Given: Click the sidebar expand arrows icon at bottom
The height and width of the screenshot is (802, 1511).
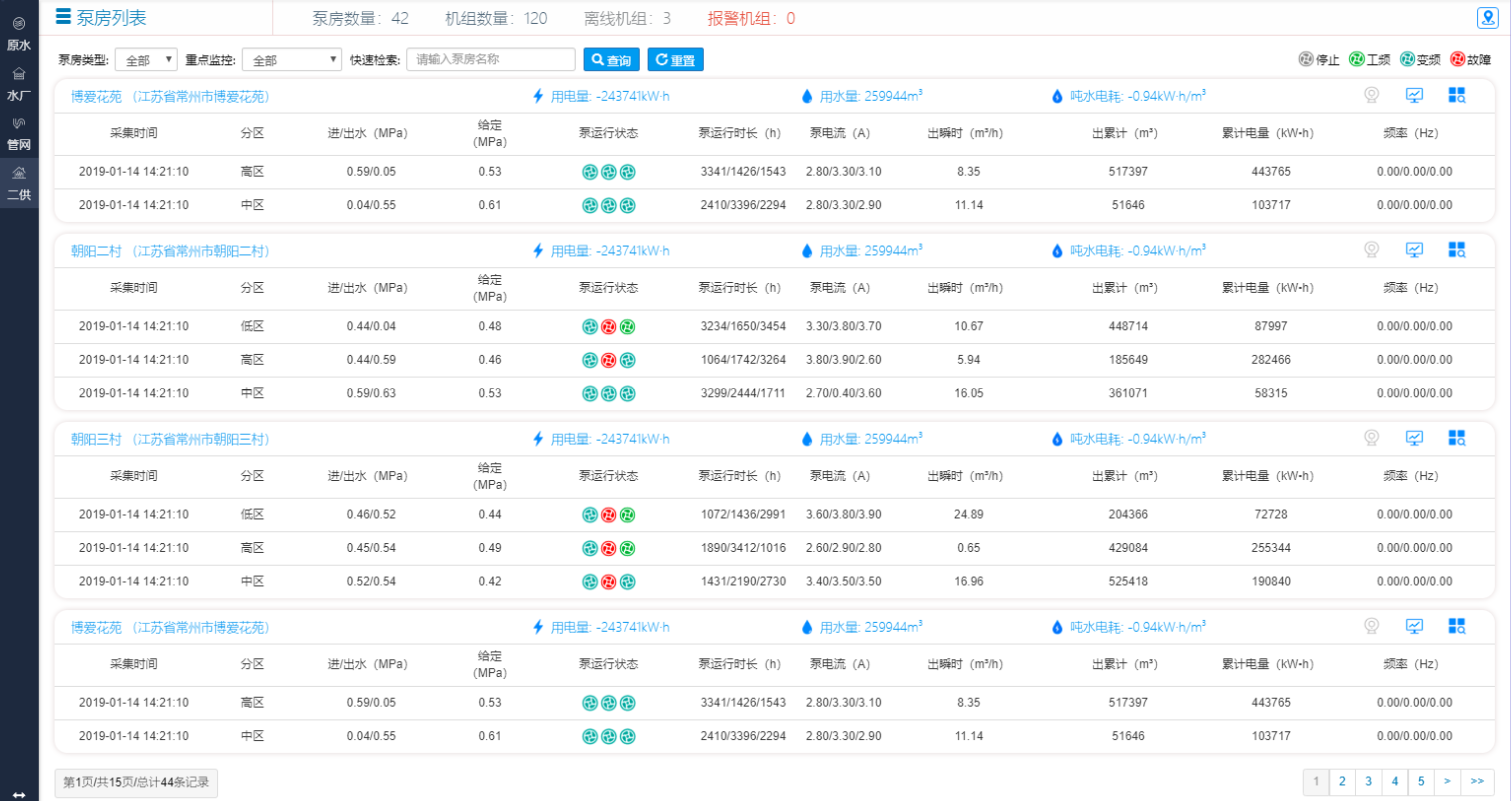Looking at the screenshot, I should (x=18, y=794).
